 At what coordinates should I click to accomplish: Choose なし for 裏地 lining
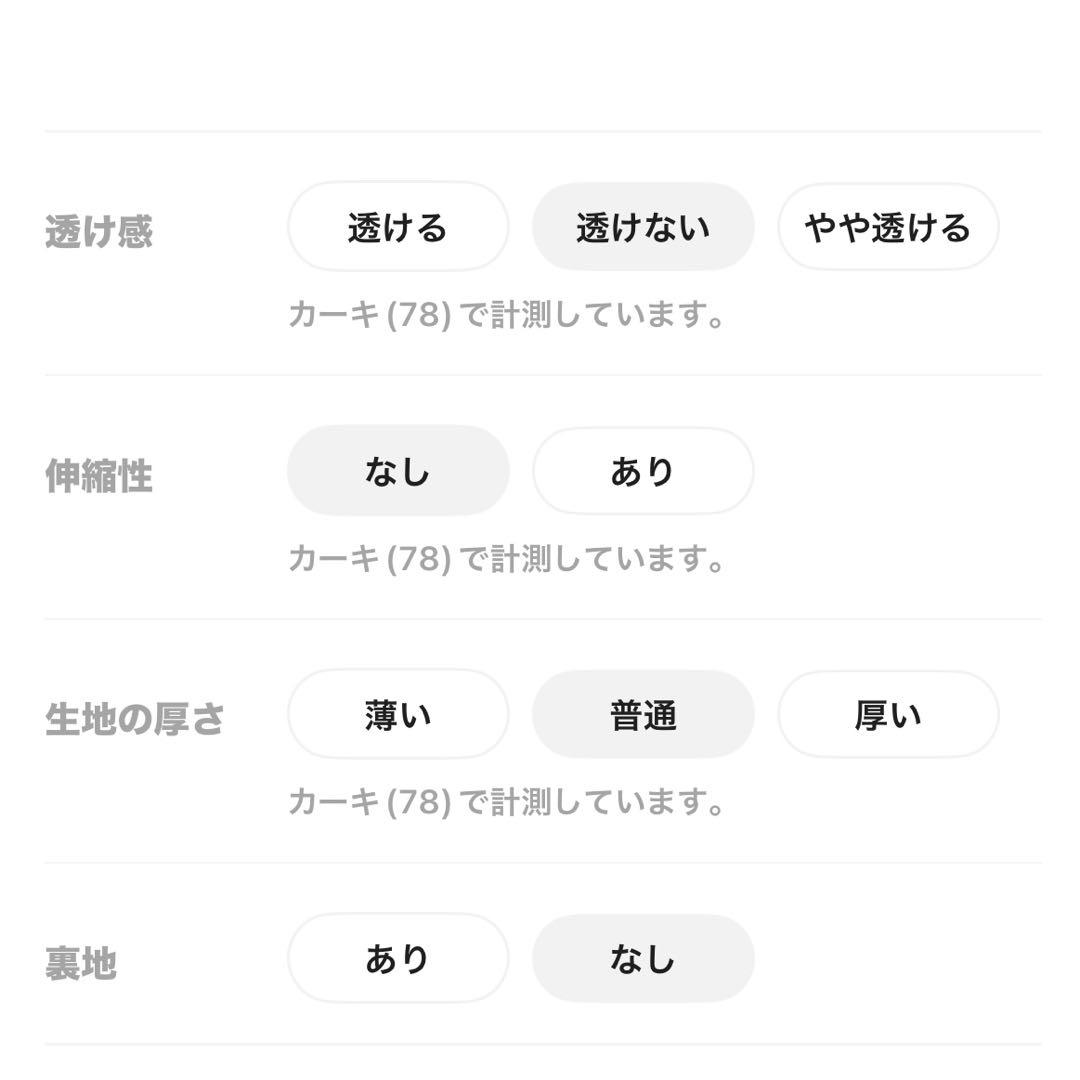pos(642,959)
